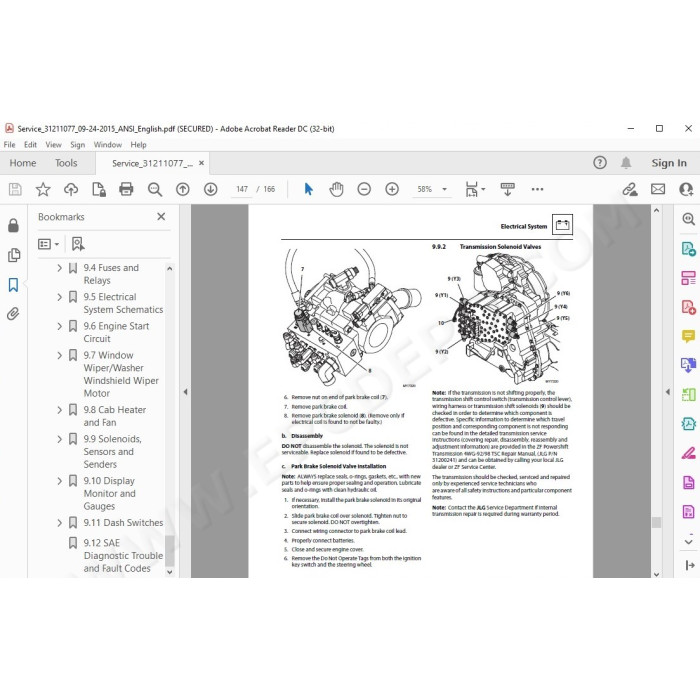The width and height of the screenshot is (700, 700).
Task: Open Help question mark icon
Action: 600,162
